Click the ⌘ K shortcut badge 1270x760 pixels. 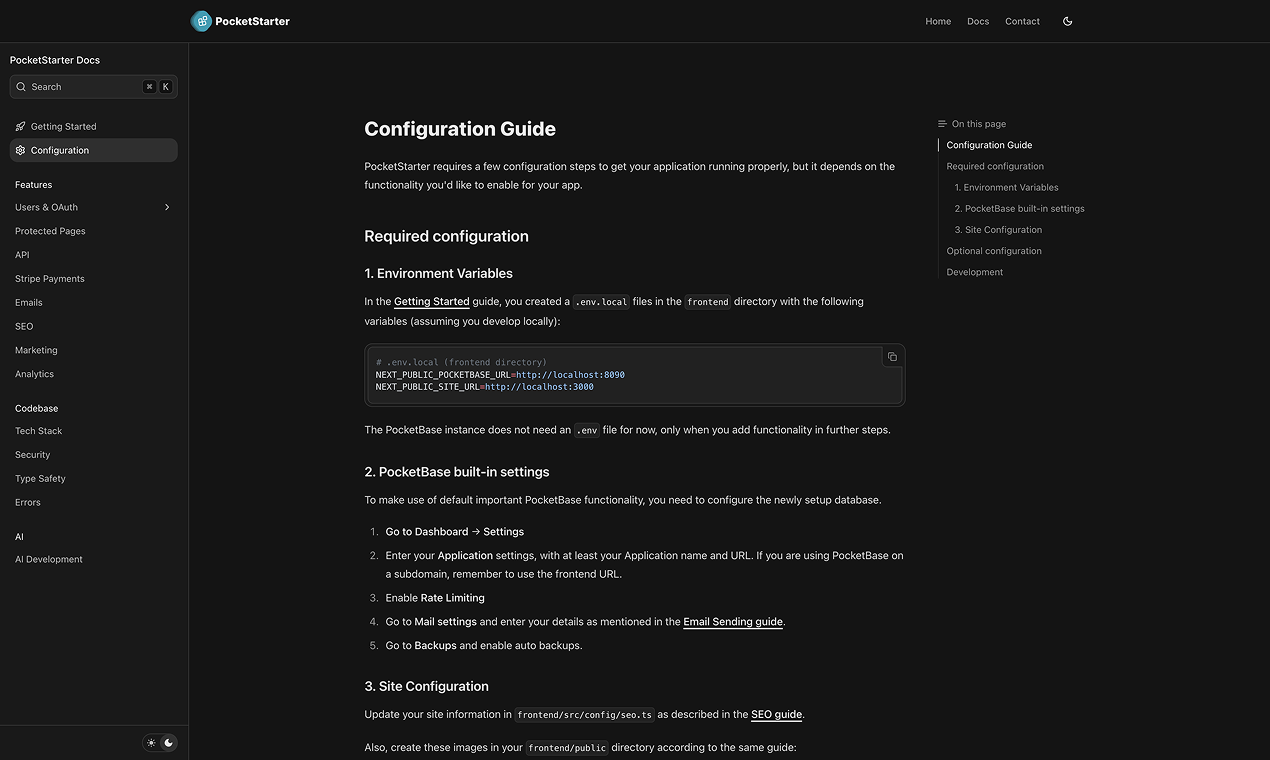pyautogui.click(x=157, y=87)
